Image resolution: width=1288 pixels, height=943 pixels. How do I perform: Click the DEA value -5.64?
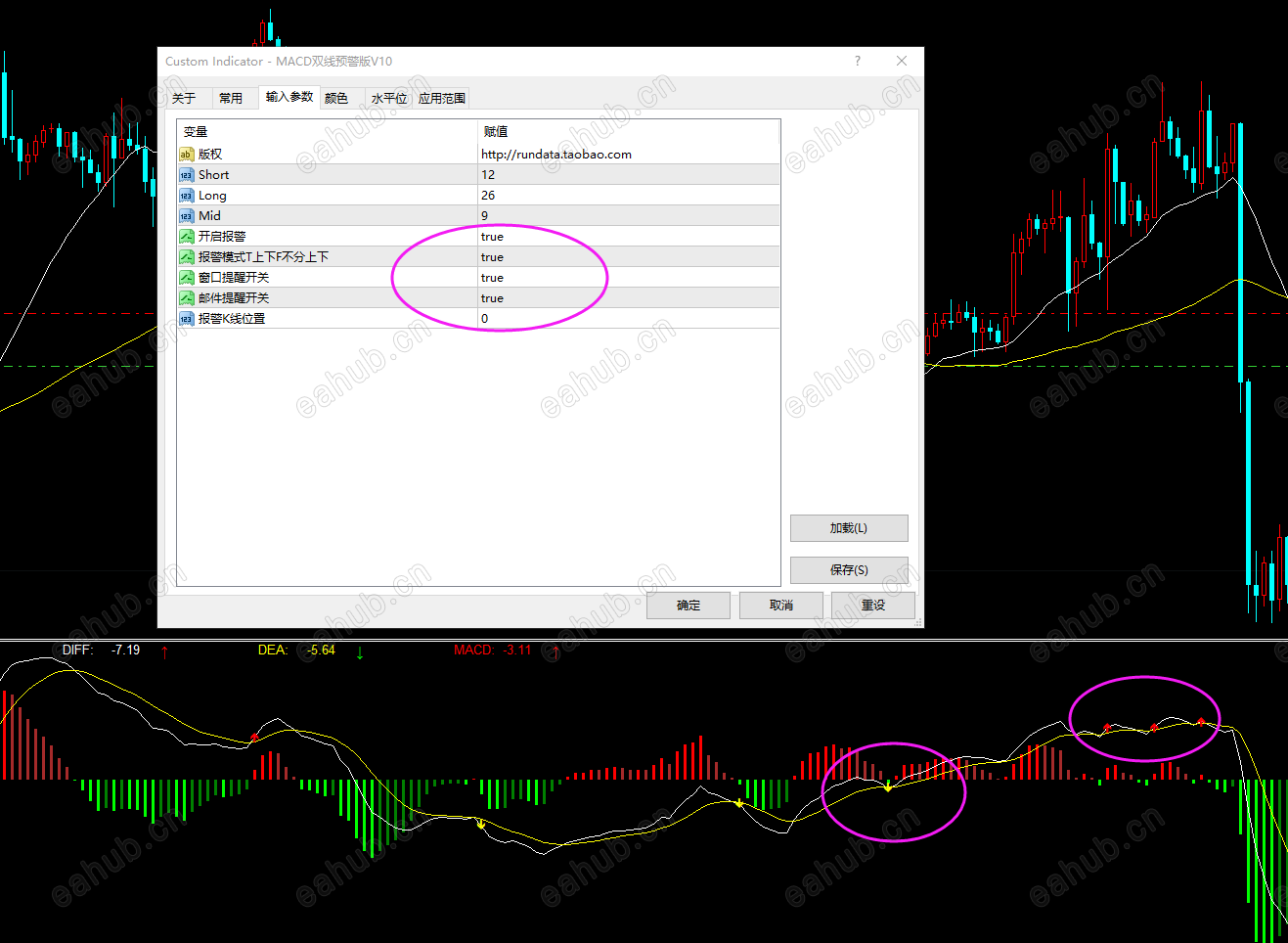(x=321, y=650)
